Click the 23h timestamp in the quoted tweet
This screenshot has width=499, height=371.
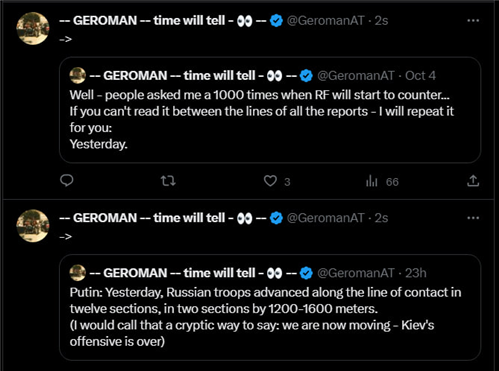point(416,273)
